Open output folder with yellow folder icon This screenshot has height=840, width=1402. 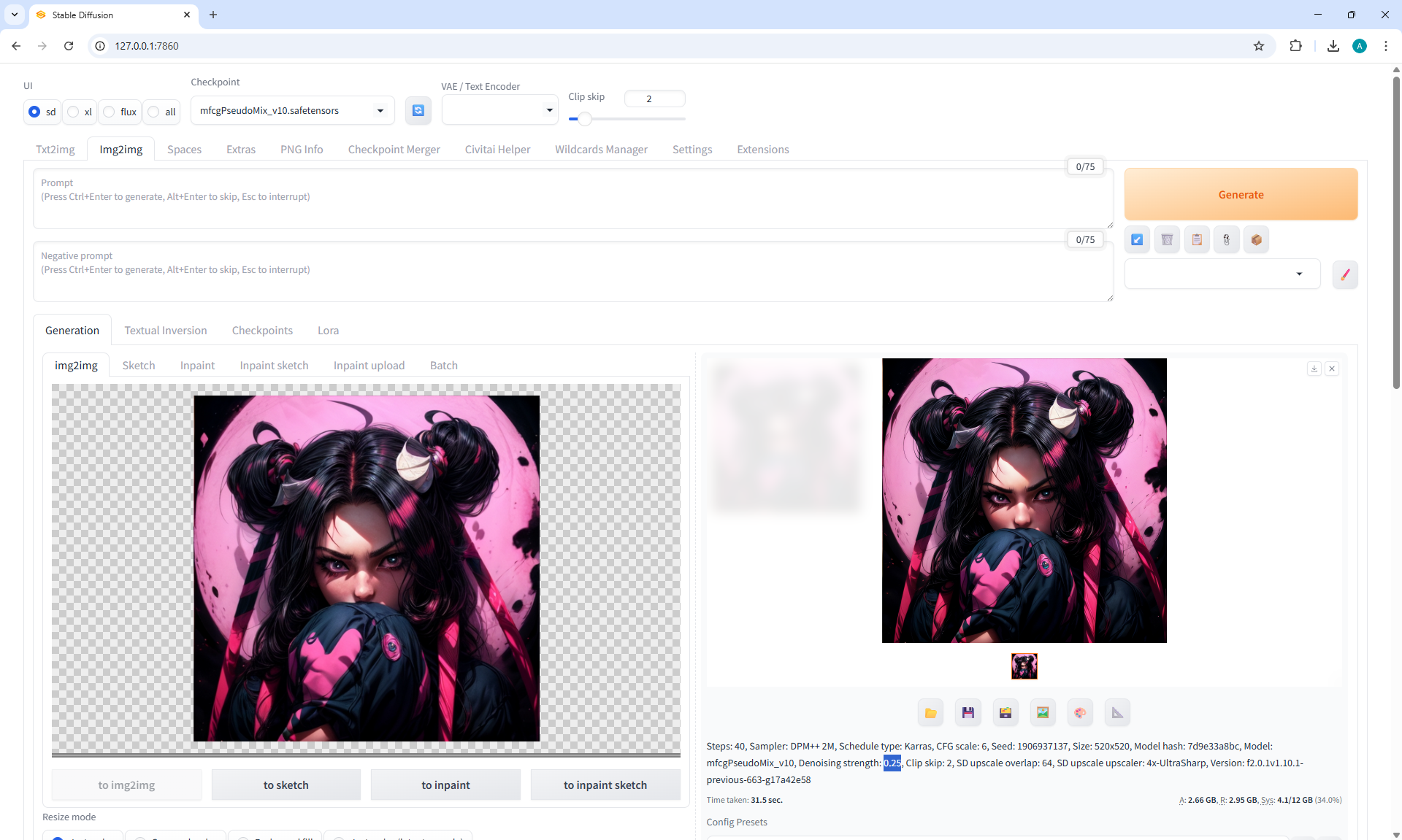[930, 712]
